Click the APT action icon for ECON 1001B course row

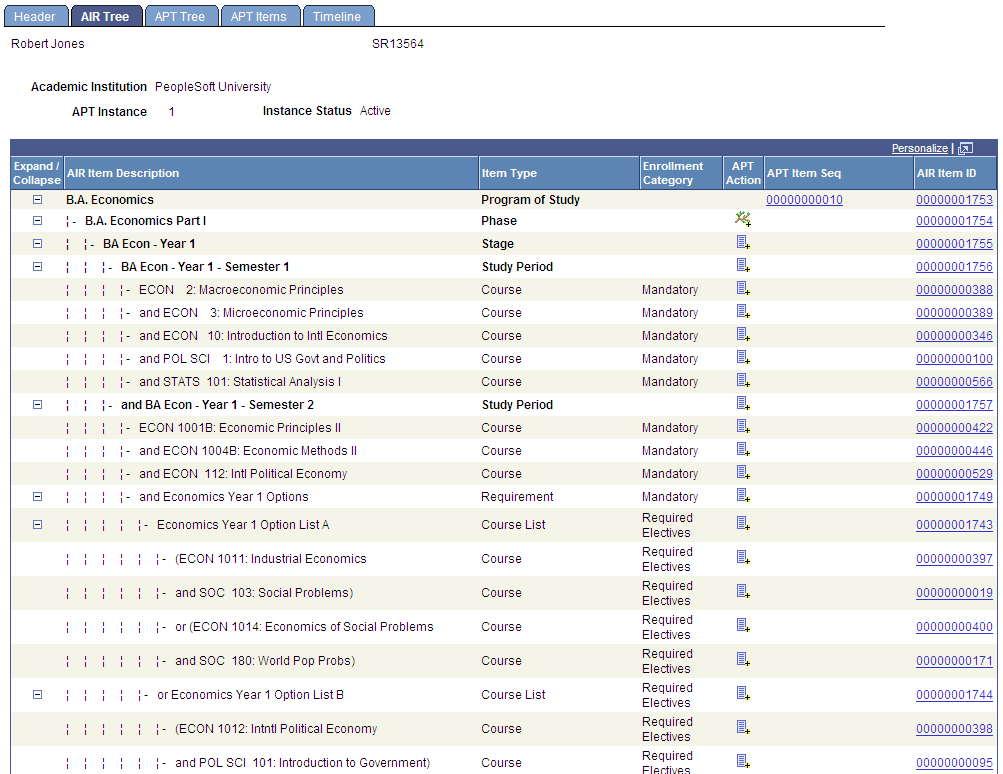[743, 427]
